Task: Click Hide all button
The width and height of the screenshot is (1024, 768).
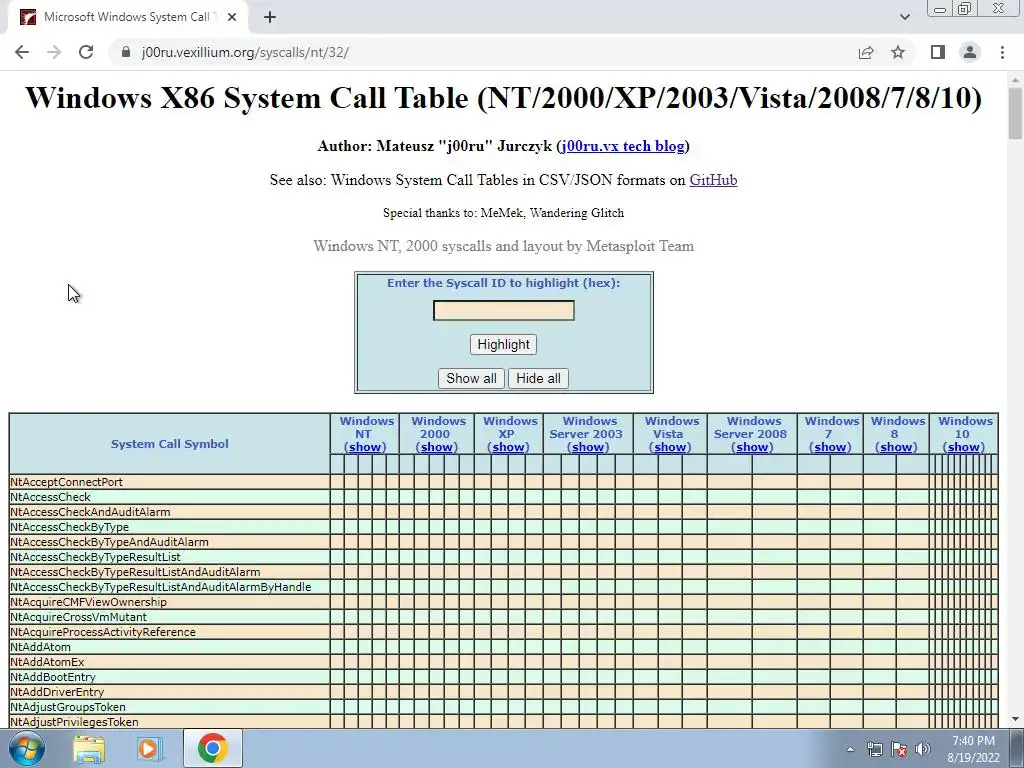Action: 538,378
